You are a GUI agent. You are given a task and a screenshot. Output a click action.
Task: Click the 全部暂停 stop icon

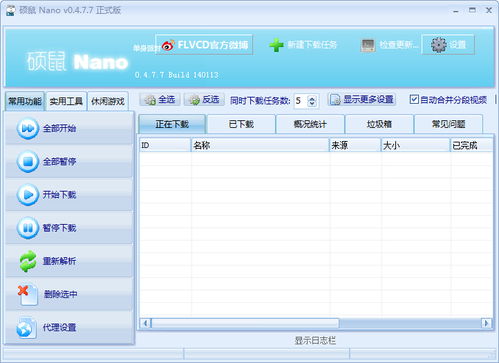click(x=28, y=162)
